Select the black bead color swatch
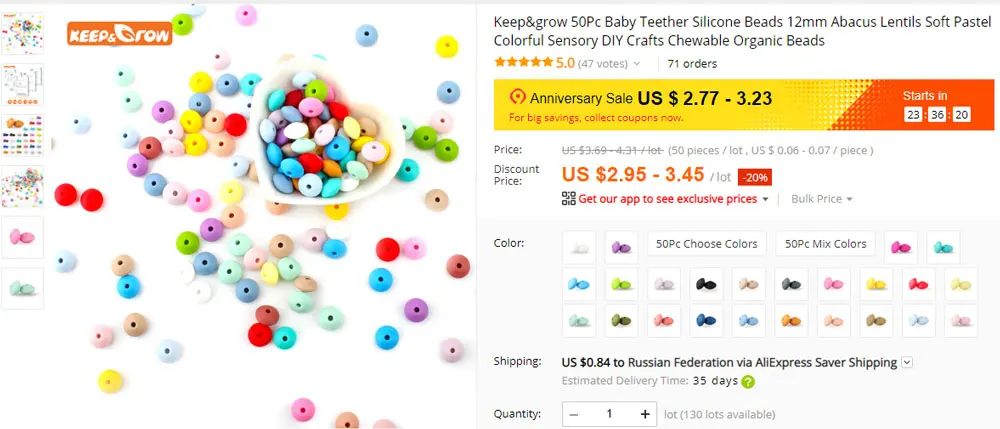 tap(706, 284)
